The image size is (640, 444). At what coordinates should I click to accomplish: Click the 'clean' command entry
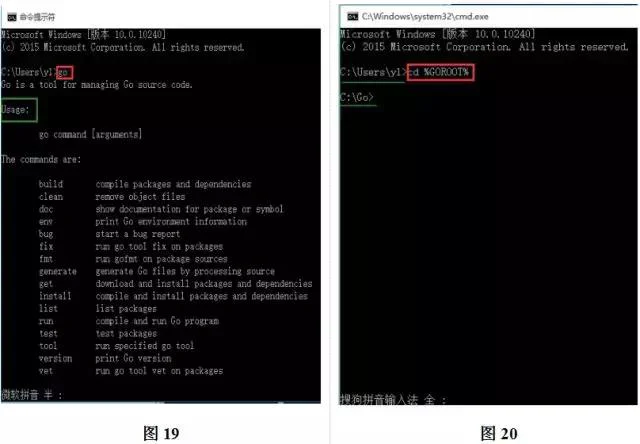[x=51, y=197]
